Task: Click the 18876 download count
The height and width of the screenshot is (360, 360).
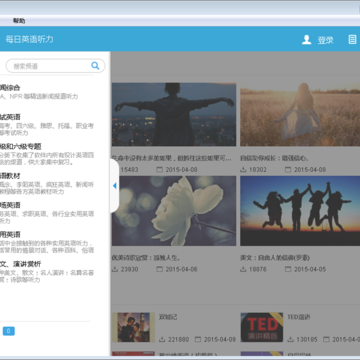Action: coord(258,269)
